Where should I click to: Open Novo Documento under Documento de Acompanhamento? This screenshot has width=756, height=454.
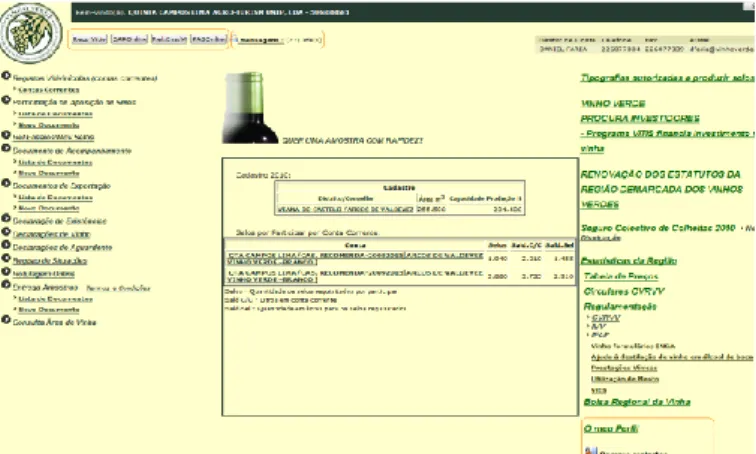[49, 174]
